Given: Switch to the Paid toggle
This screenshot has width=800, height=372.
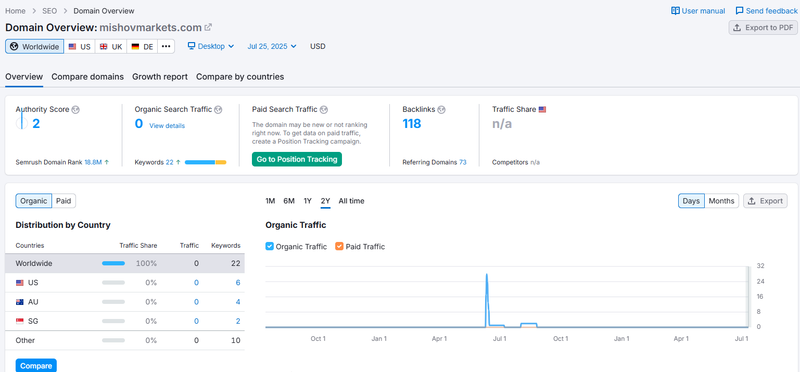Looking at the screenshot, I should (x=63, y=201).
